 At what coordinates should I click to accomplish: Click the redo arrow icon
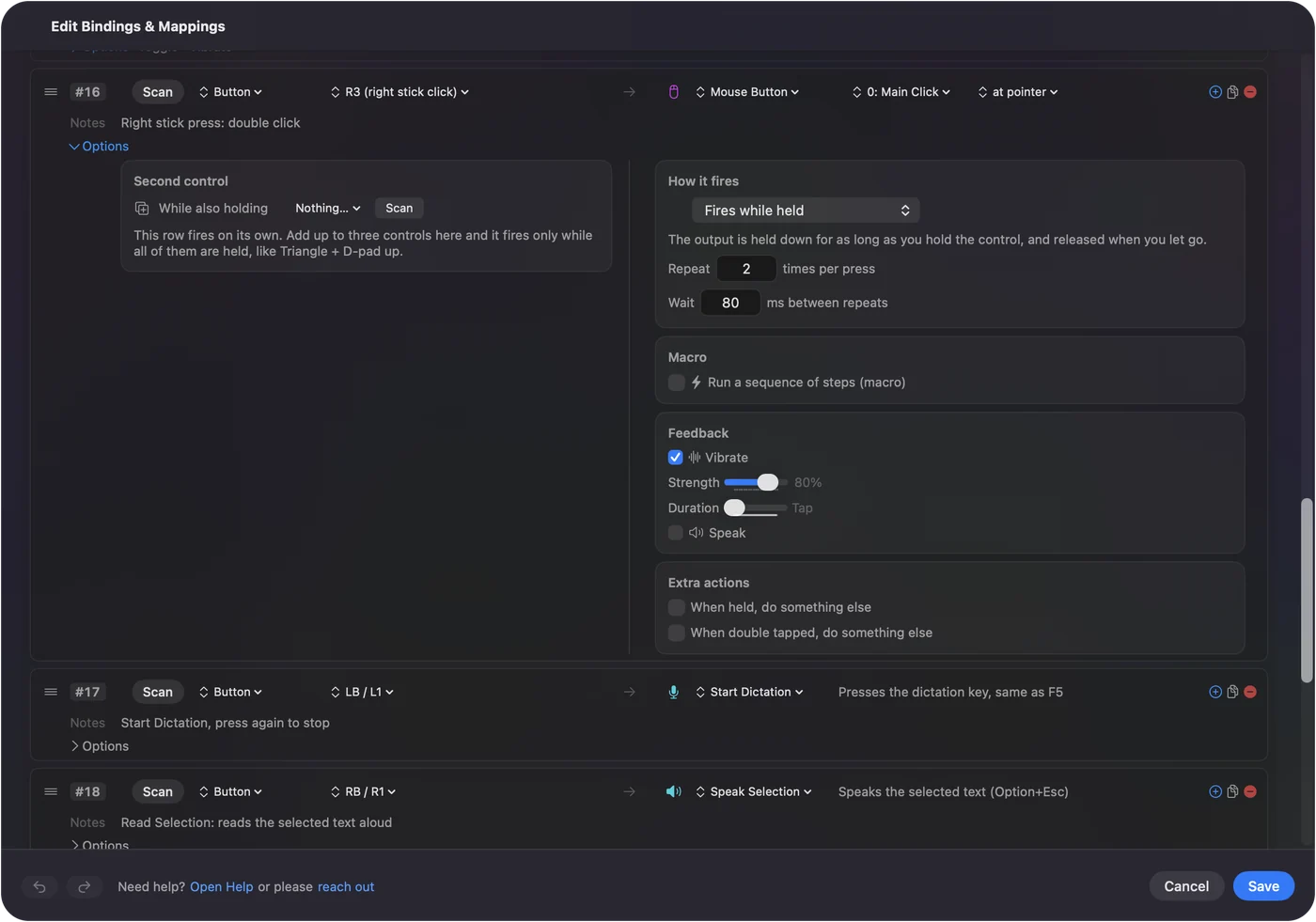click(x=84, y=886)
